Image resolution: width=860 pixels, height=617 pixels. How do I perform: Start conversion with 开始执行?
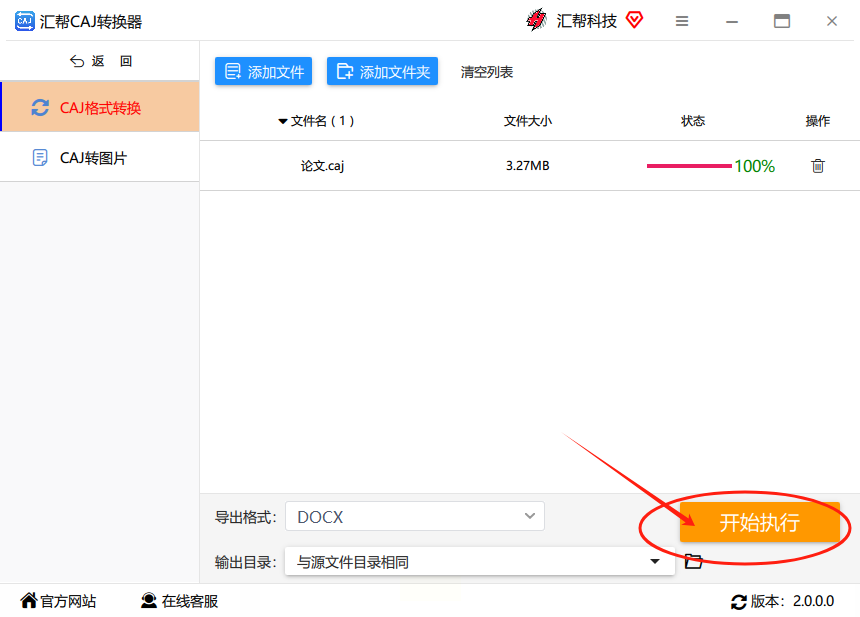coord(760,522)
